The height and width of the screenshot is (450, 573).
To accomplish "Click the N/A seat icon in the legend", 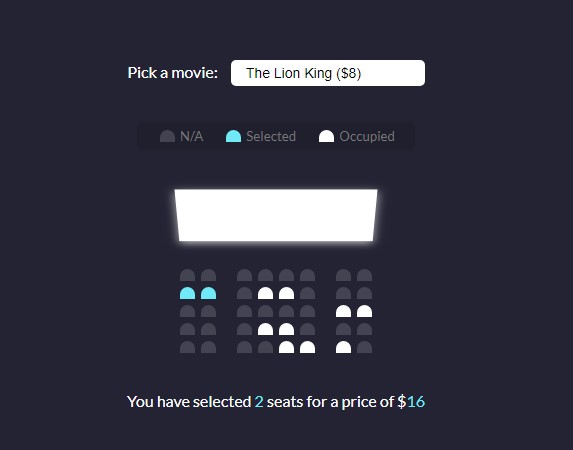I will click(x=167, y=136).
